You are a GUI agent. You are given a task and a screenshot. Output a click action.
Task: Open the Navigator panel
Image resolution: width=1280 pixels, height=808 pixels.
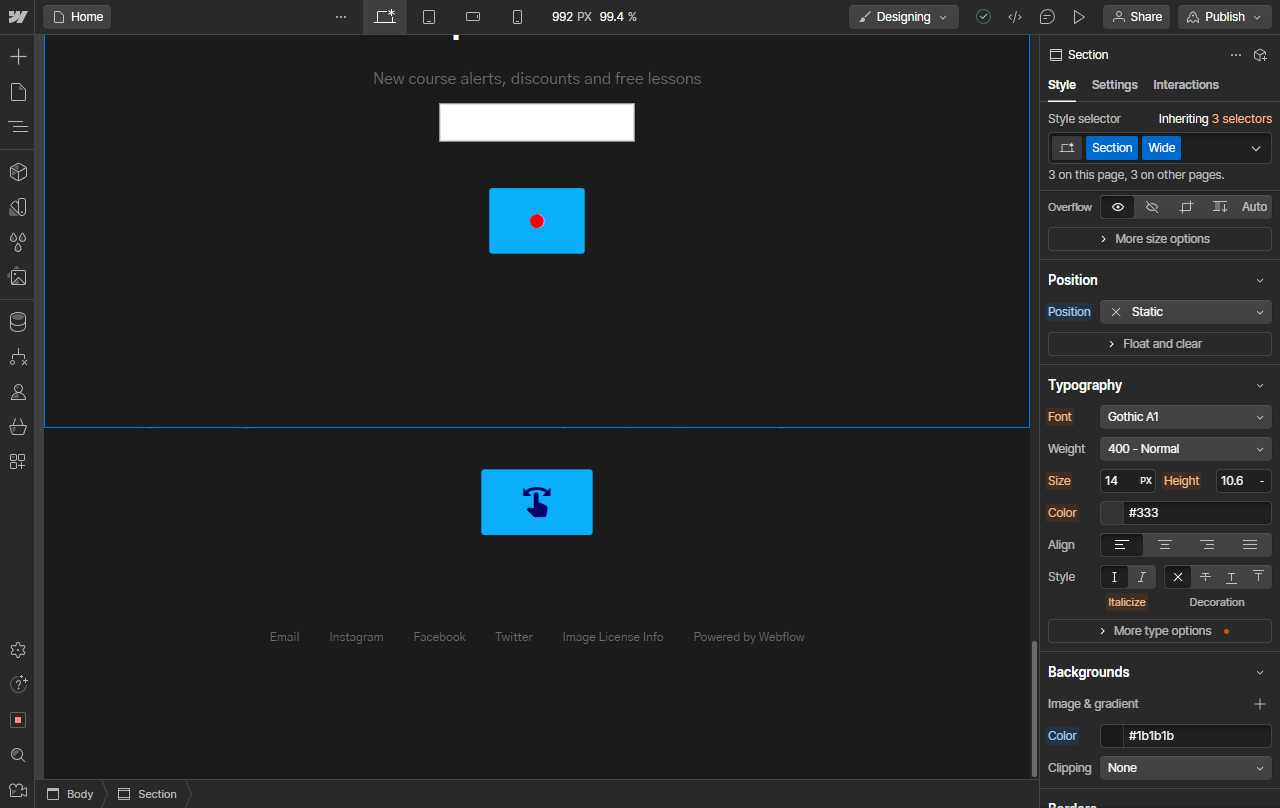[x=17, y=127]
